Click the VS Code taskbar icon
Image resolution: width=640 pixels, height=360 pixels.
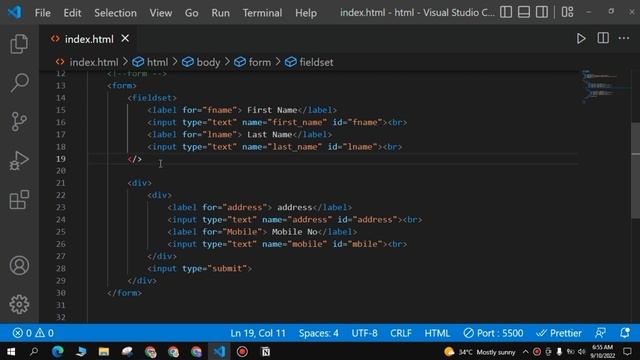click(x=219, y=351)
